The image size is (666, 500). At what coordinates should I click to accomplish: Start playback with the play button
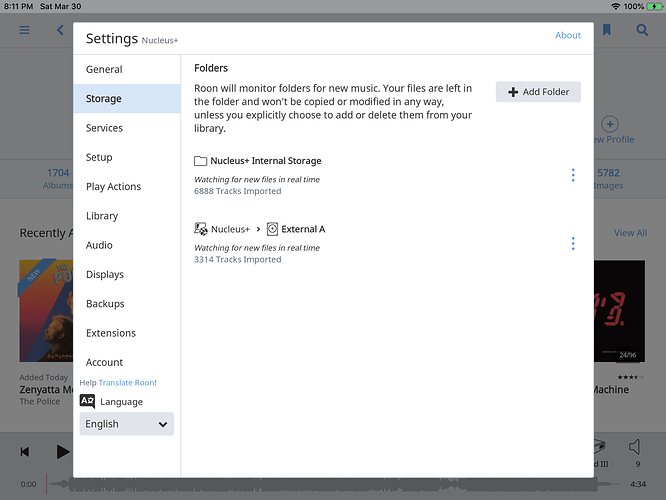point(63,452)
